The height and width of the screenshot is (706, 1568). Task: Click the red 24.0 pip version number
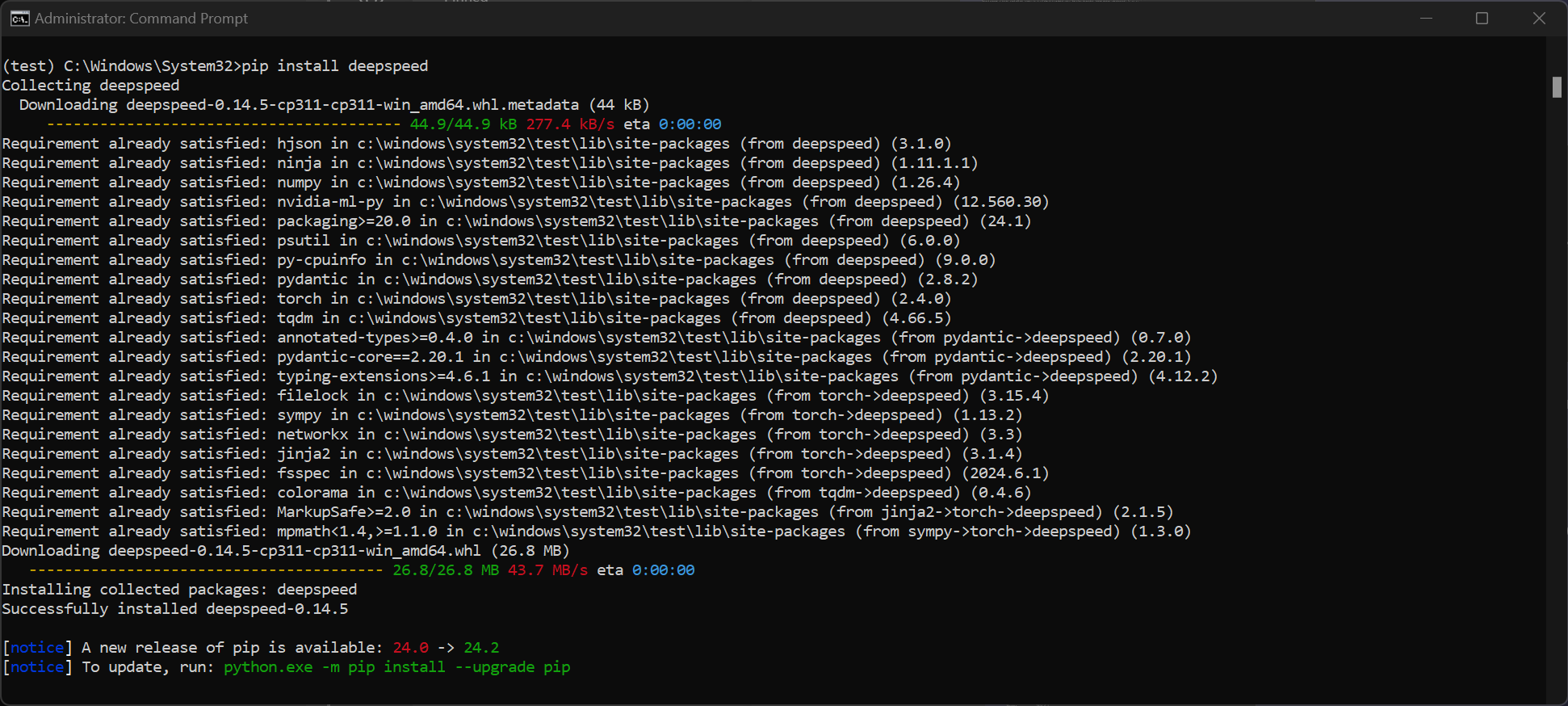click(x=410, y=648)
